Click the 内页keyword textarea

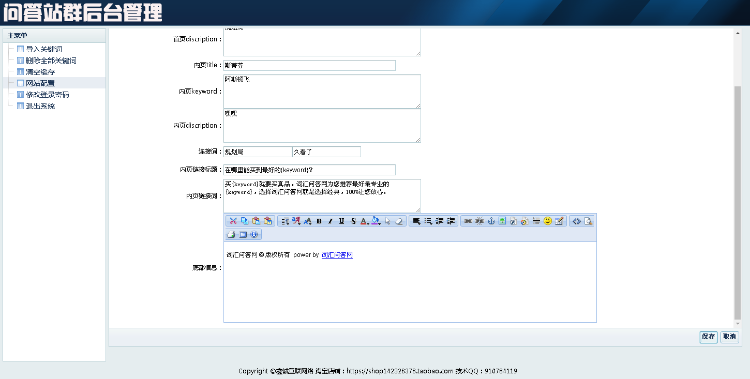tap(322, 91)
